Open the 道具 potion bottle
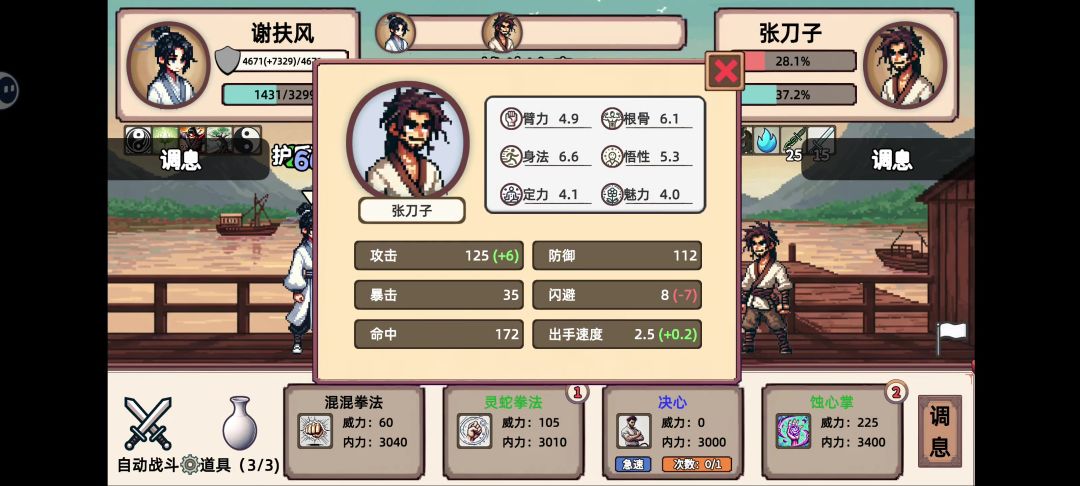The width and height of the screenshot is (1080, 486). point(240,423)
